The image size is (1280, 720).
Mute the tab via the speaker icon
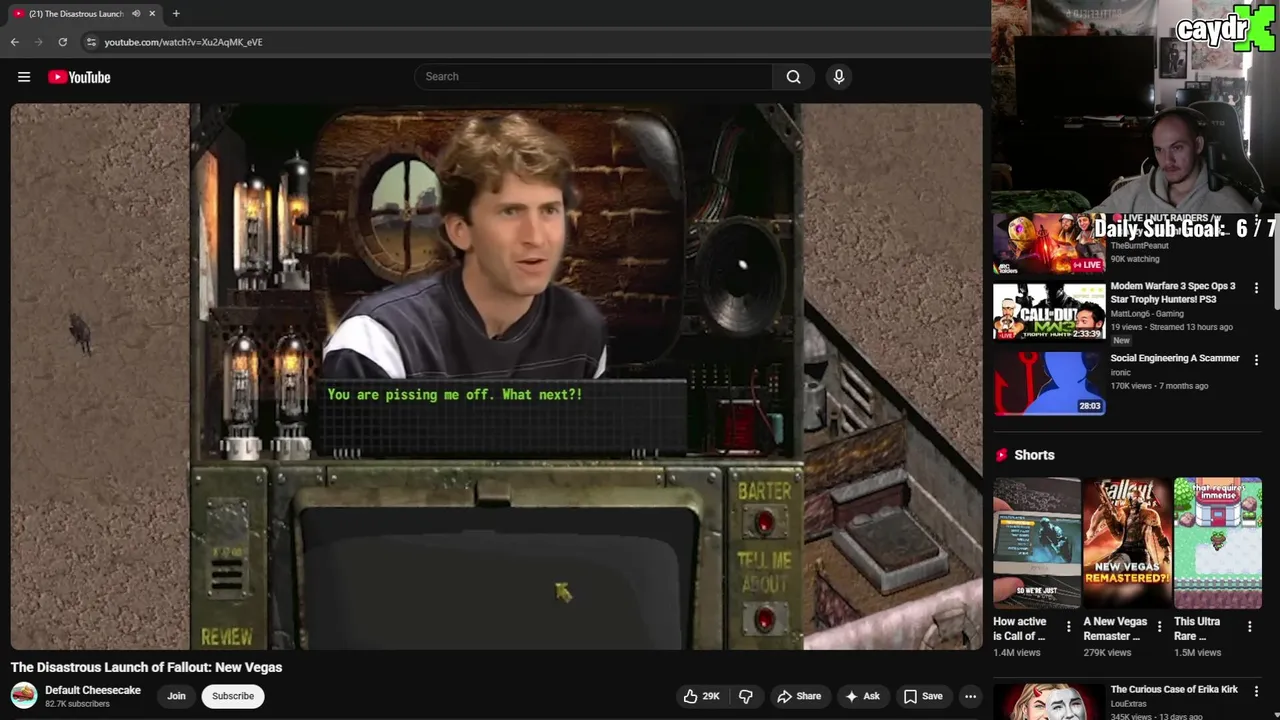[x=136, y=13]
